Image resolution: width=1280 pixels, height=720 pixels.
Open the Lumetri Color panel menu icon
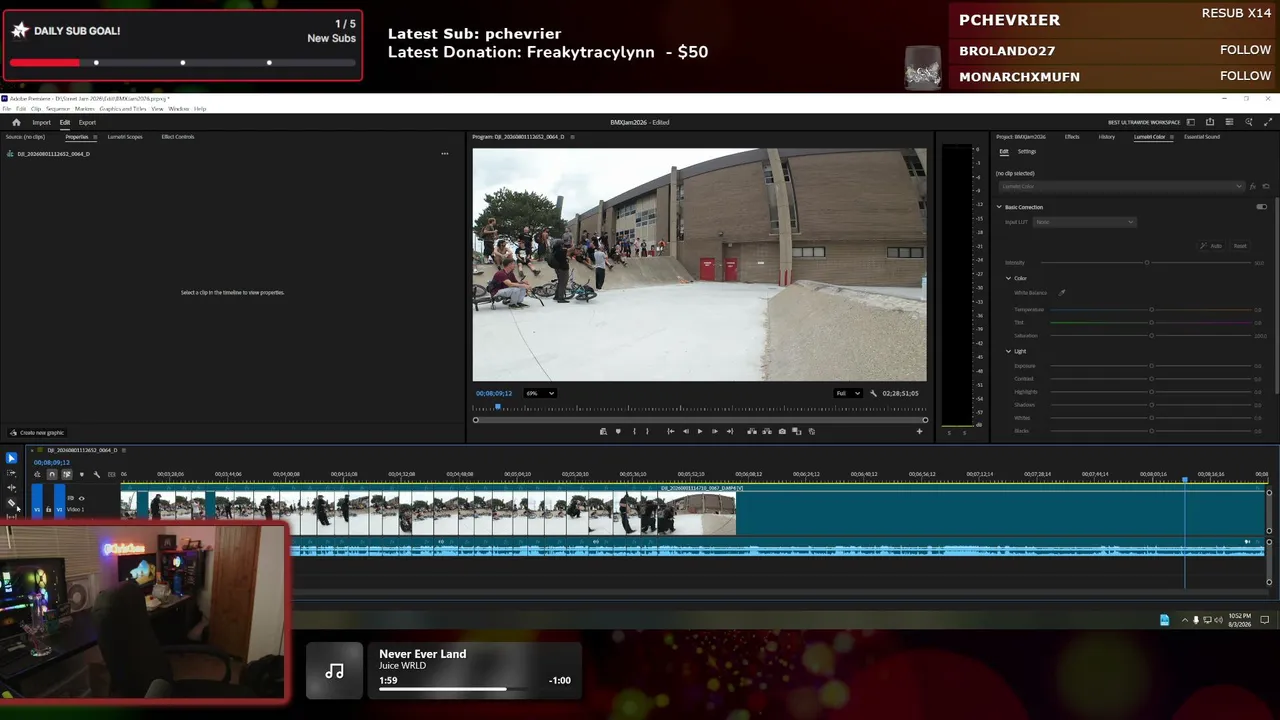(1170, 137)
